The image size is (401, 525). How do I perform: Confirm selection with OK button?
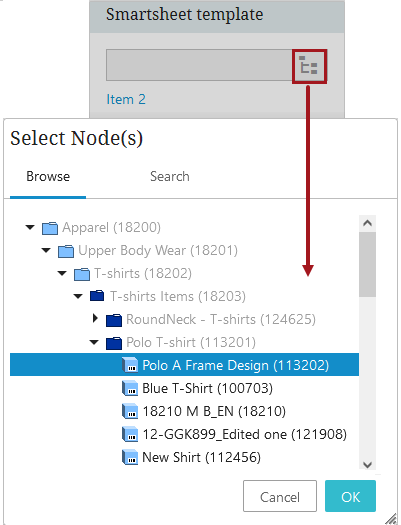[350, 496]
